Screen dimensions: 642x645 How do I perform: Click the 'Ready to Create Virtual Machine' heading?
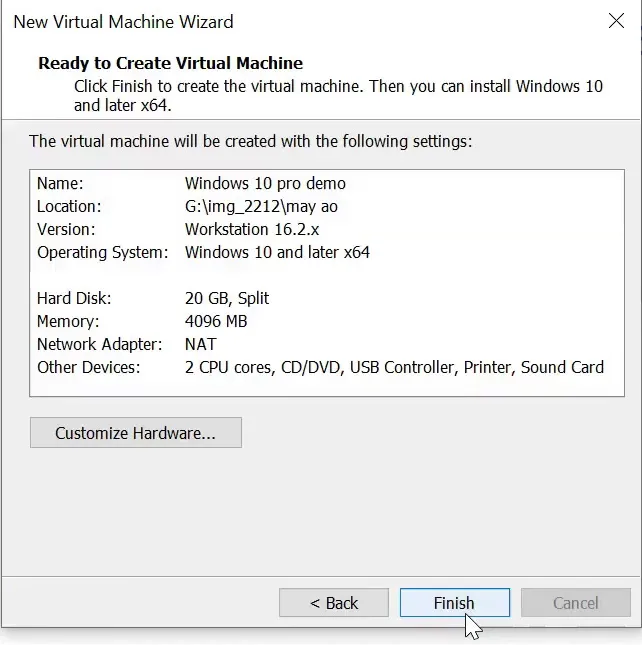pyautogui.click(x=170, y=63)
